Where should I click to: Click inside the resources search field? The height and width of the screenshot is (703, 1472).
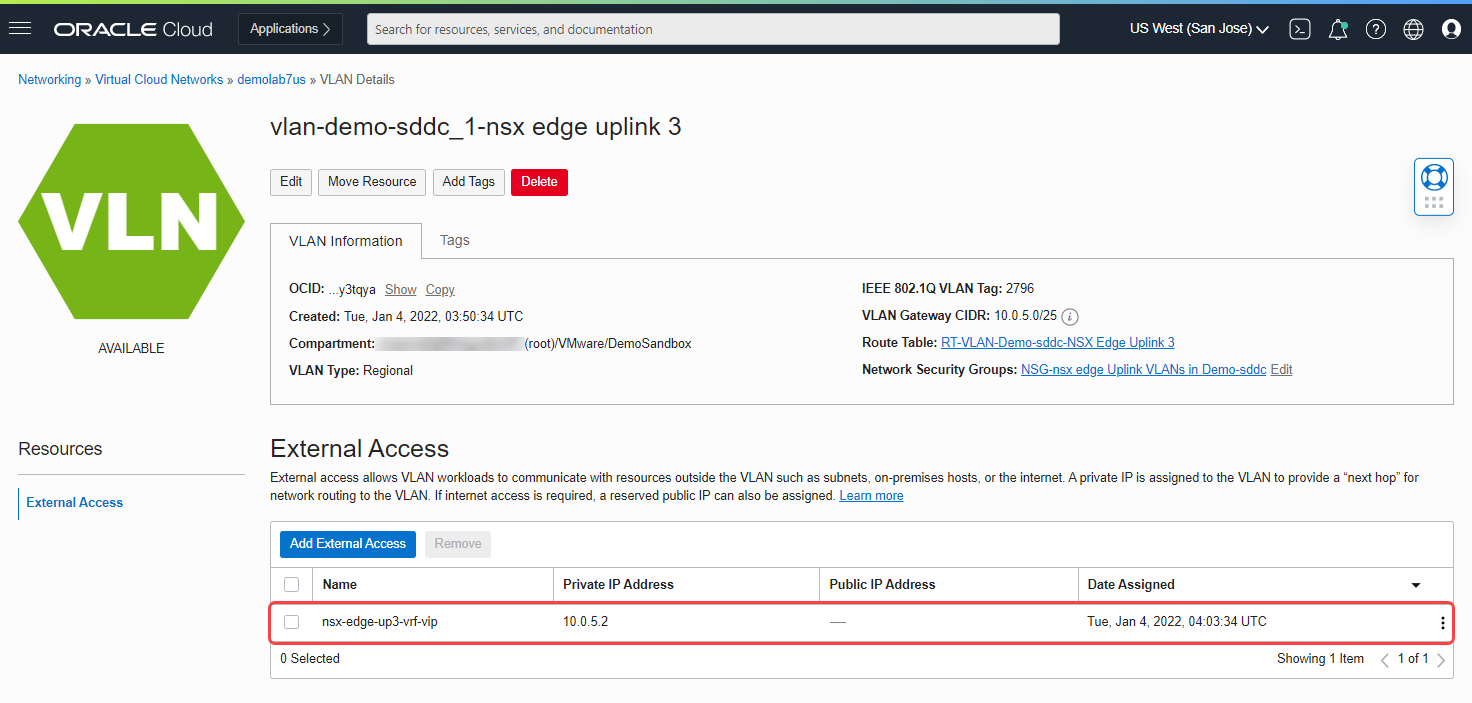click(713, 29)
